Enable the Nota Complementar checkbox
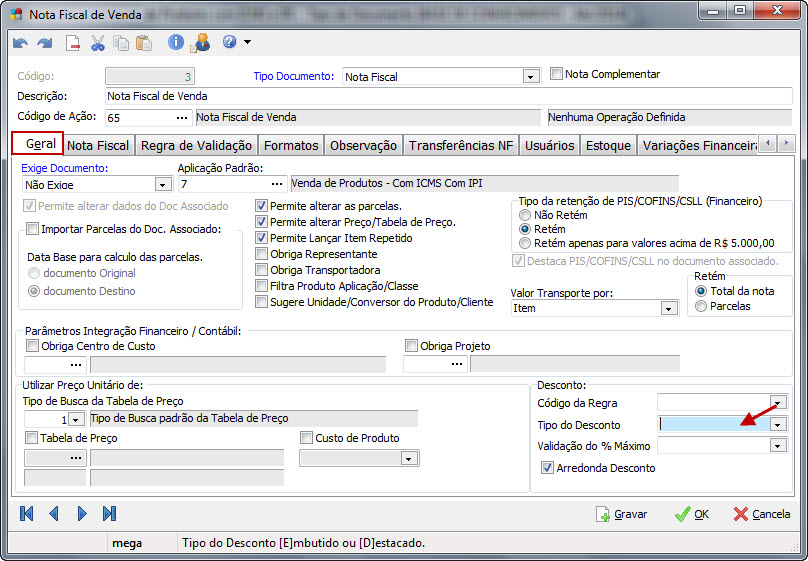Viewport: 808px width, 561px height. coord(558,74)
